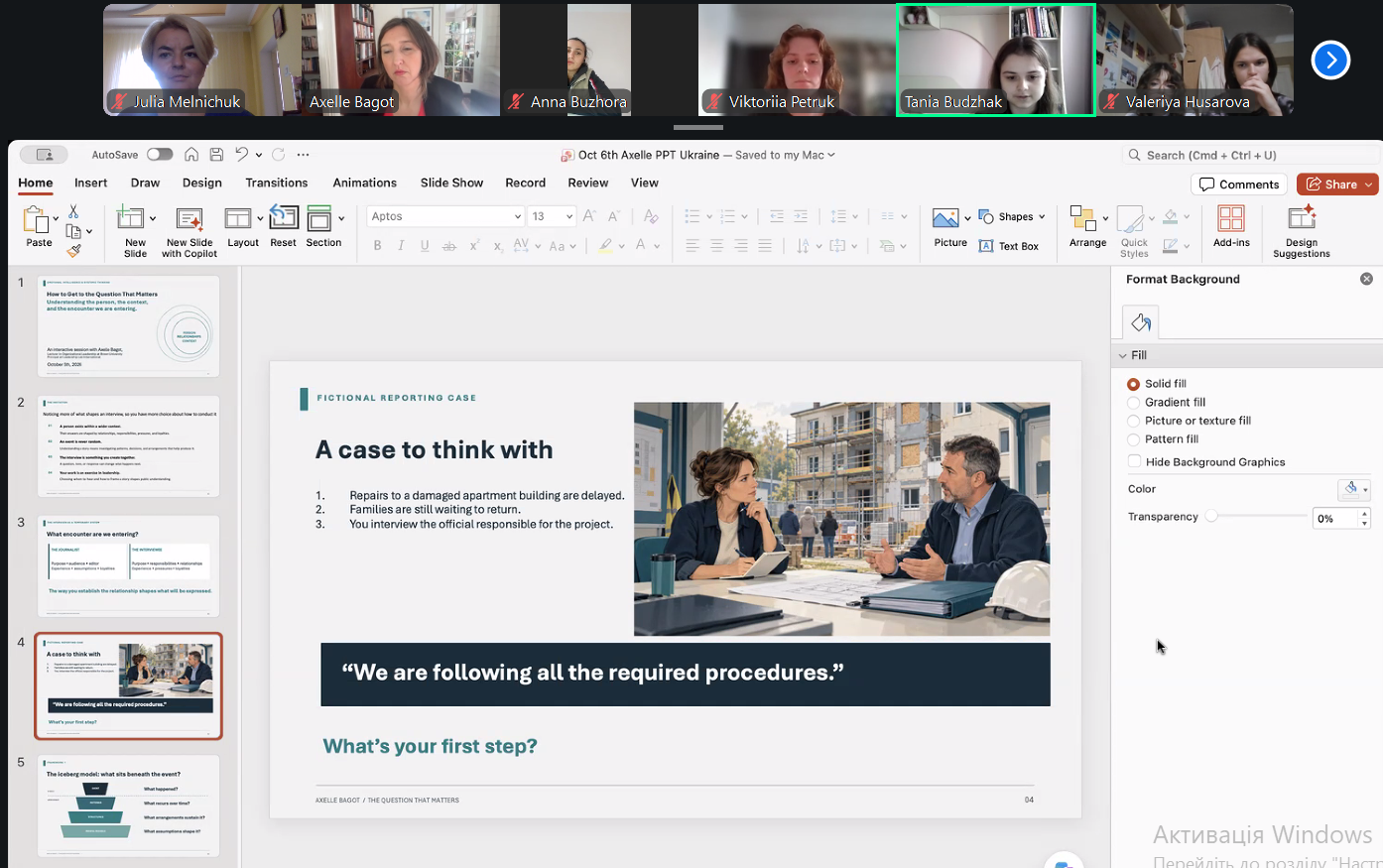Open the font size dropdown
Image resolution: width=1383 pixels, height=868 pixels.
point(569,216)
